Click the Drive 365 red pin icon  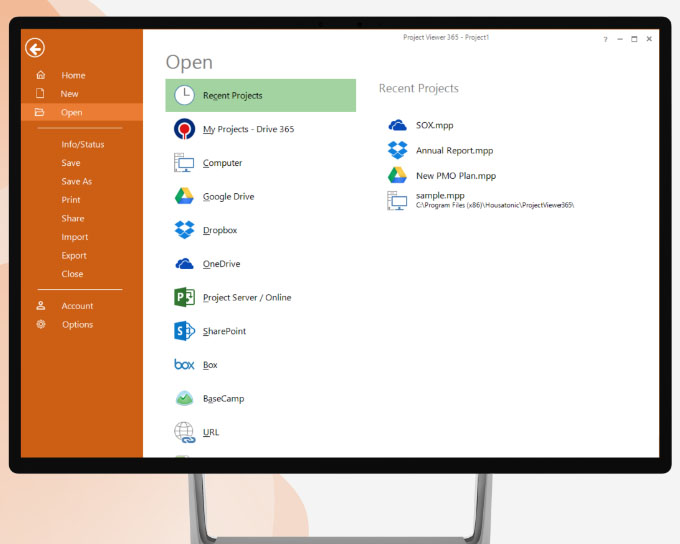[184, 129]
